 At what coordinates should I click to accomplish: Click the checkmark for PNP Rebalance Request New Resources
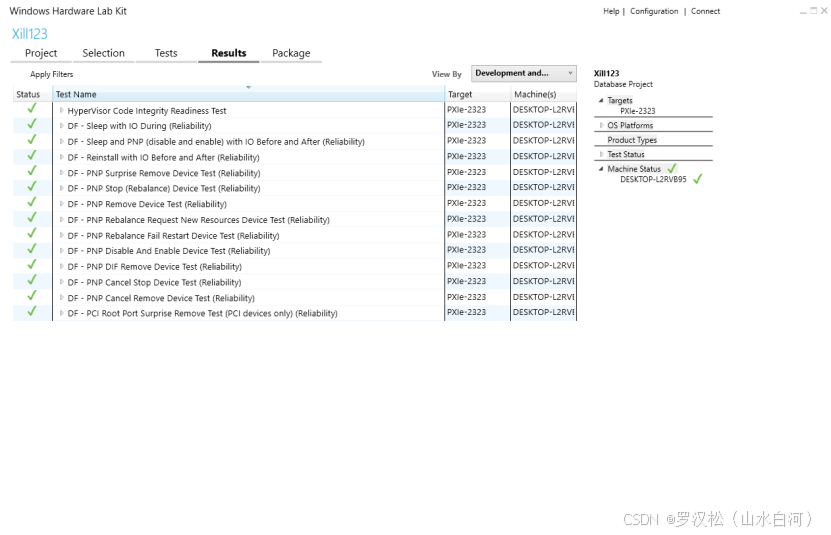pyautogui.click(x=32, y=217)
